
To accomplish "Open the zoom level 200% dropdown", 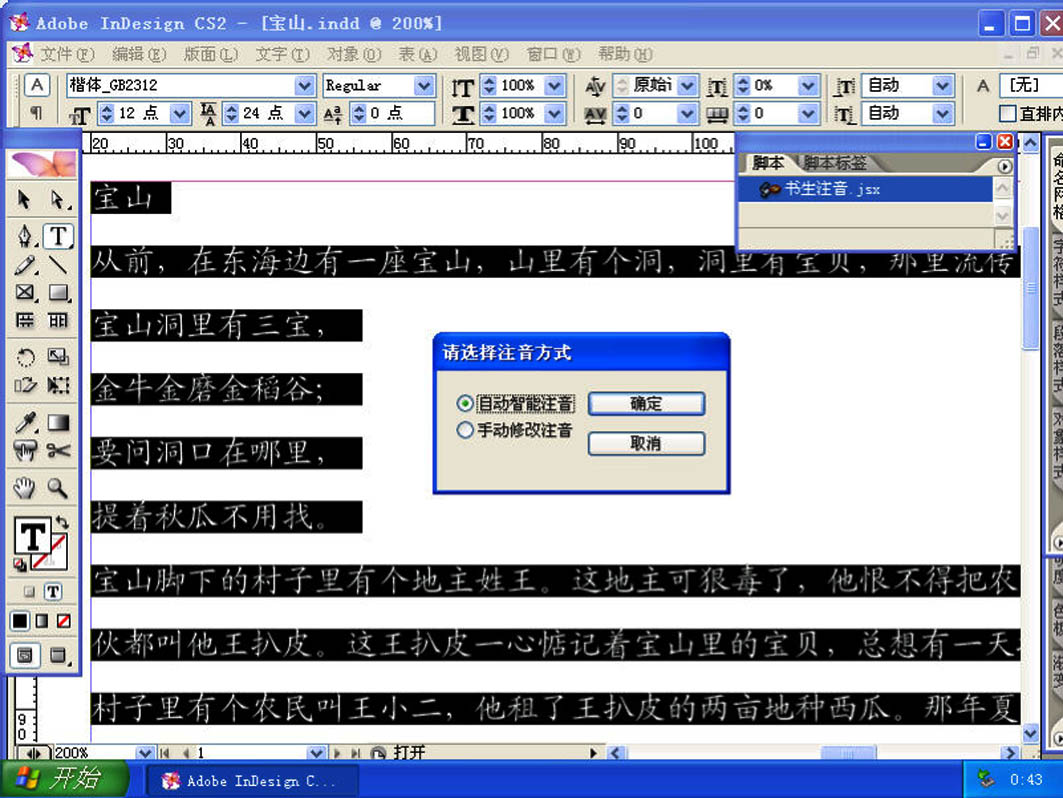I will (144, 753).
